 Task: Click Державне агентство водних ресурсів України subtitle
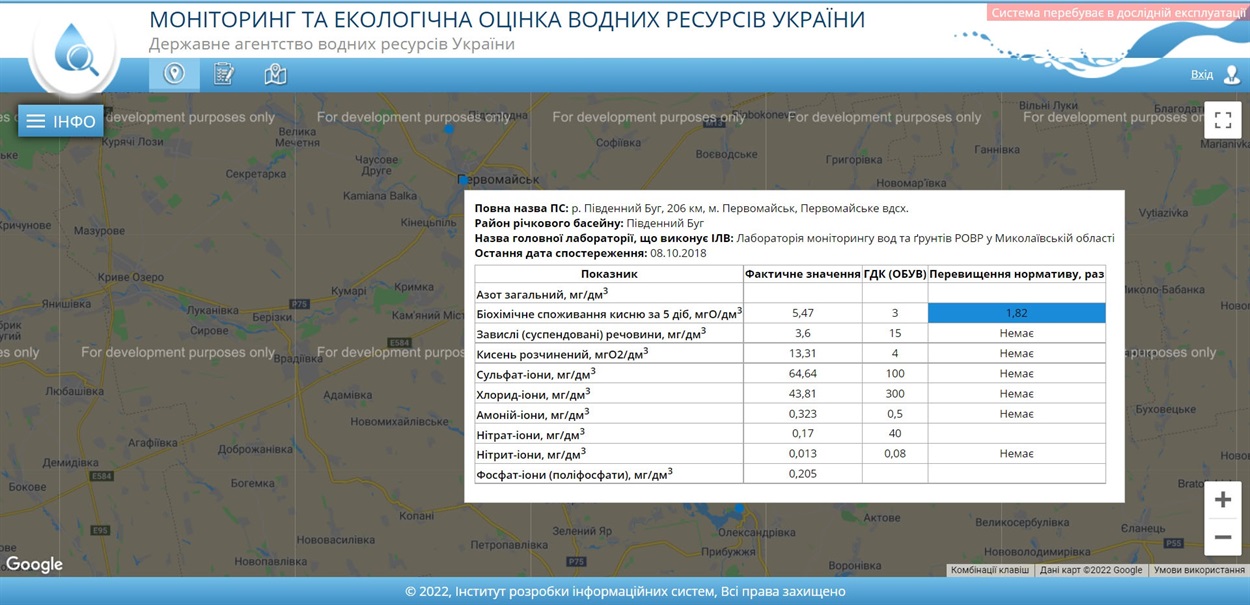coord(332,44)
